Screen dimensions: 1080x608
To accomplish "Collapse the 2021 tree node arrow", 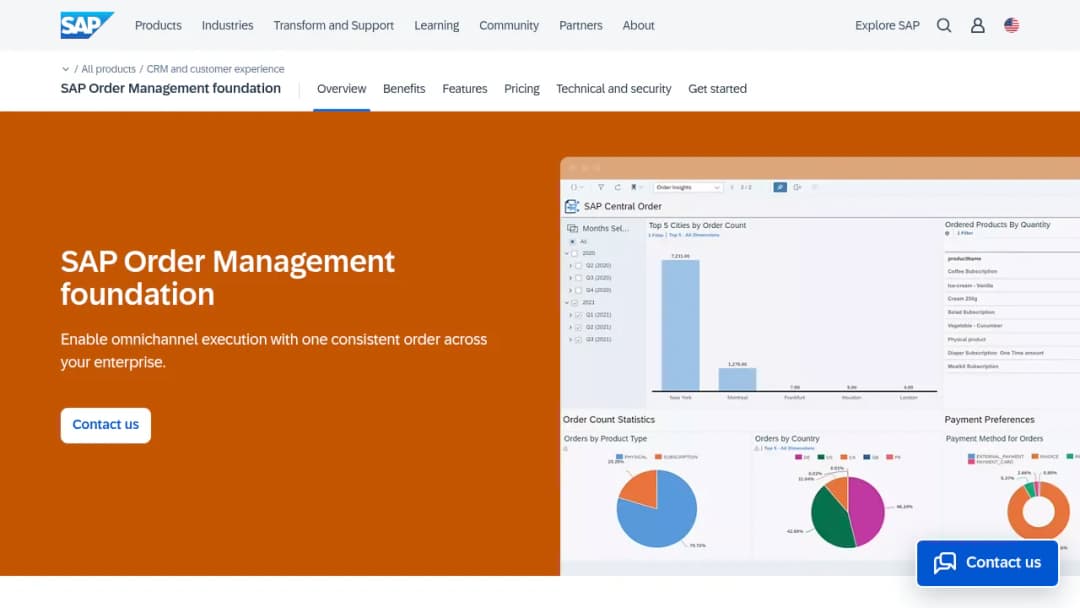I will 567,302.
